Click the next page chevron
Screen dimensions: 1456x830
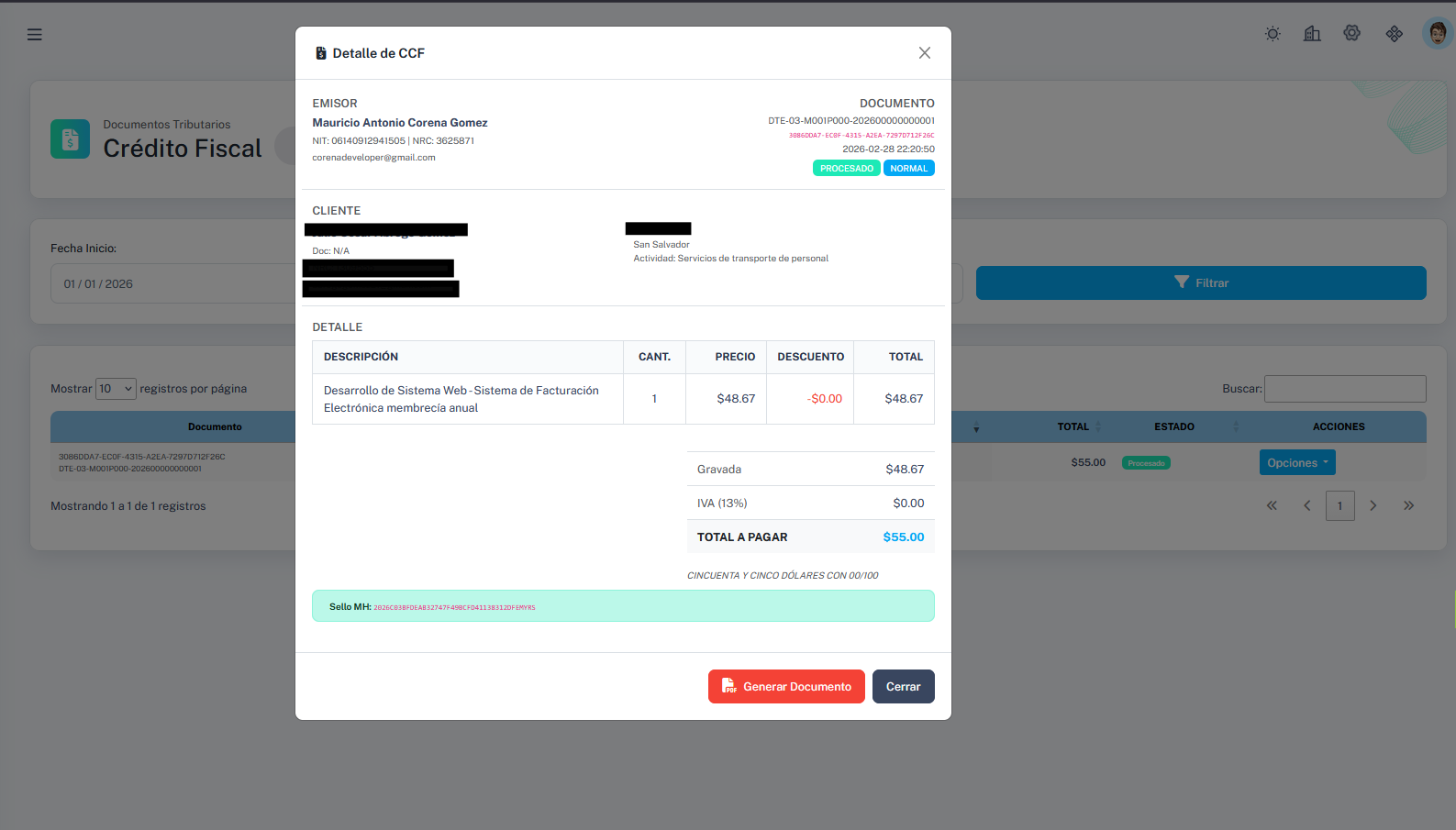pyautogui.click(x=1373, y=505)
